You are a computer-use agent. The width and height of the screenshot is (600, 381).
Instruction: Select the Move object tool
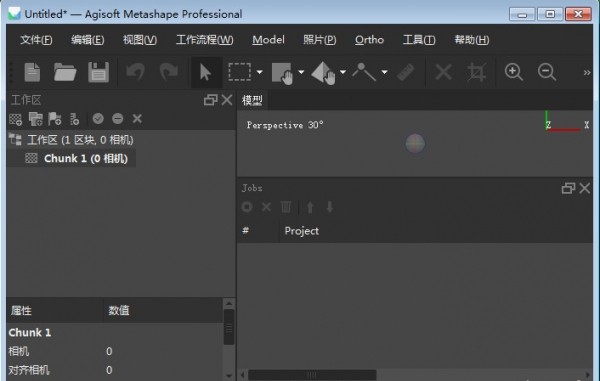323,73
